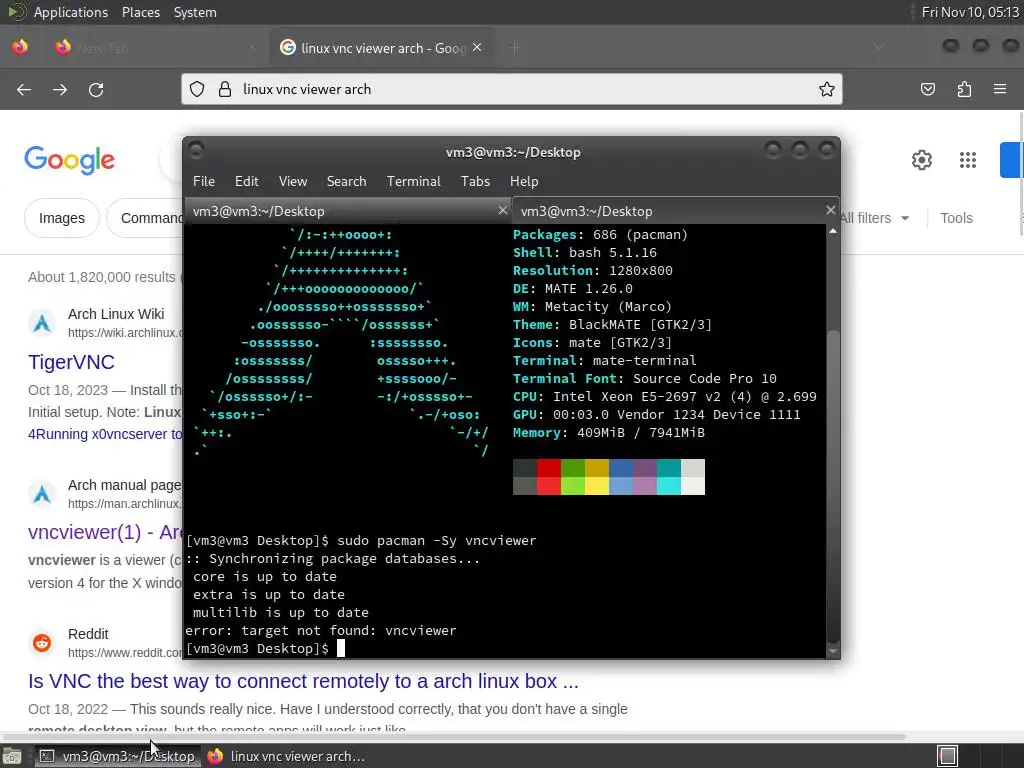Switch to the first terminal tab

click(x=348, y=211)
